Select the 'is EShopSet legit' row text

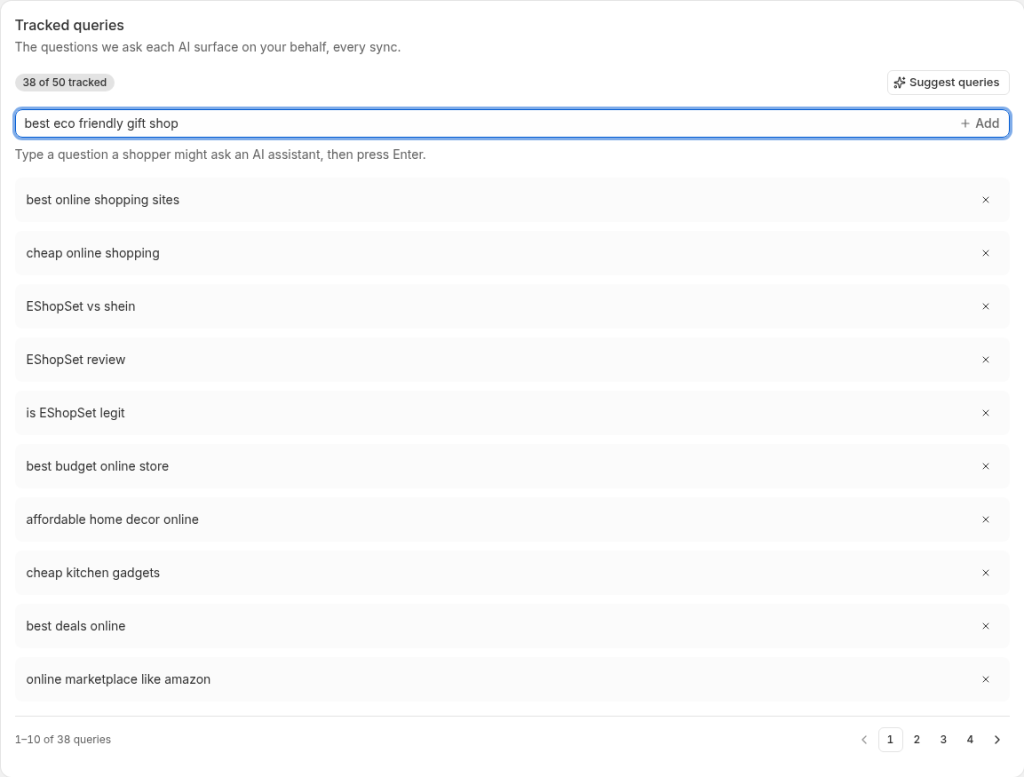(75, 413)
